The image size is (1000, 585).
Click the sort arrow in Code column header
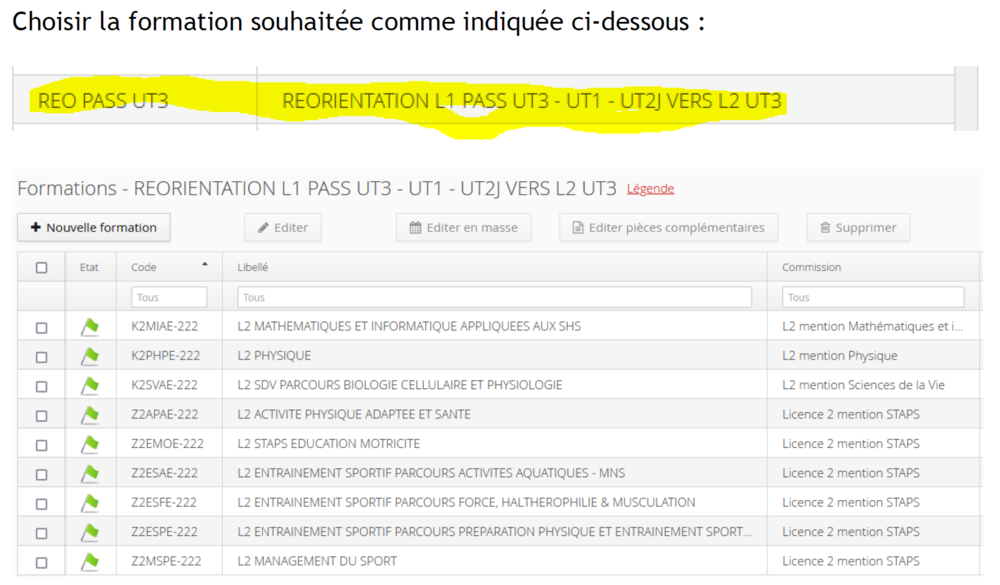pos(205,266)
